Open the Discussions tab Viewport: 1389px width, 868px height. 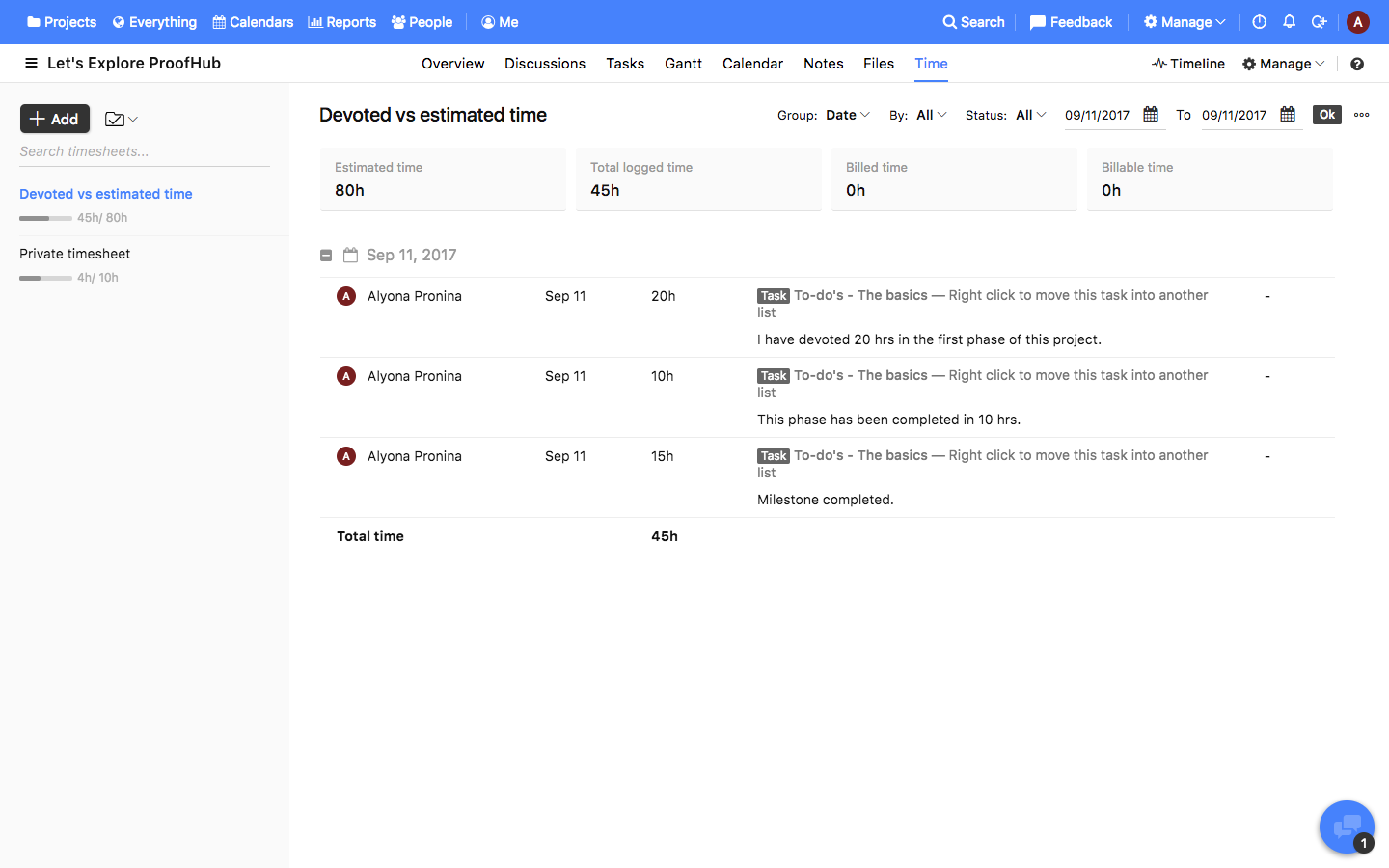pyautogui.click(x=544, y=64)
